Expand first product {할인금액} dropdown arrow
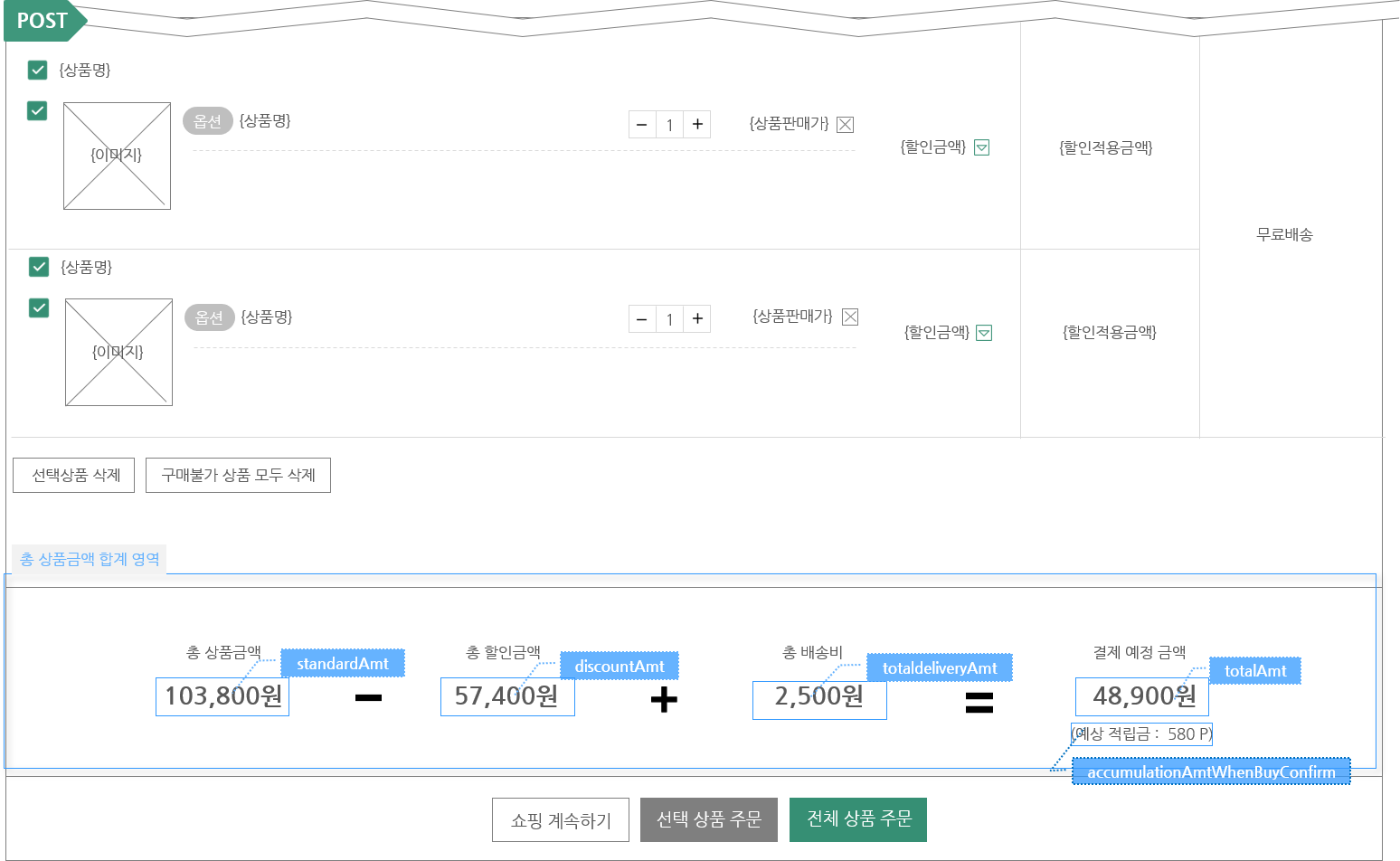The image size is (1400, 861). tap(982, 147)
